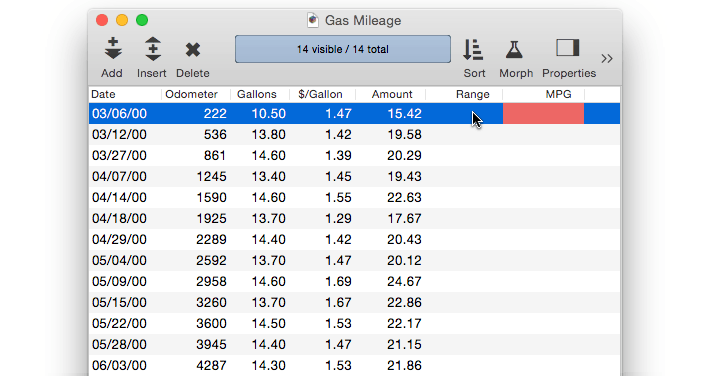Click odometer value 3260
The image size is (714, 376).
tap(211, 302)
